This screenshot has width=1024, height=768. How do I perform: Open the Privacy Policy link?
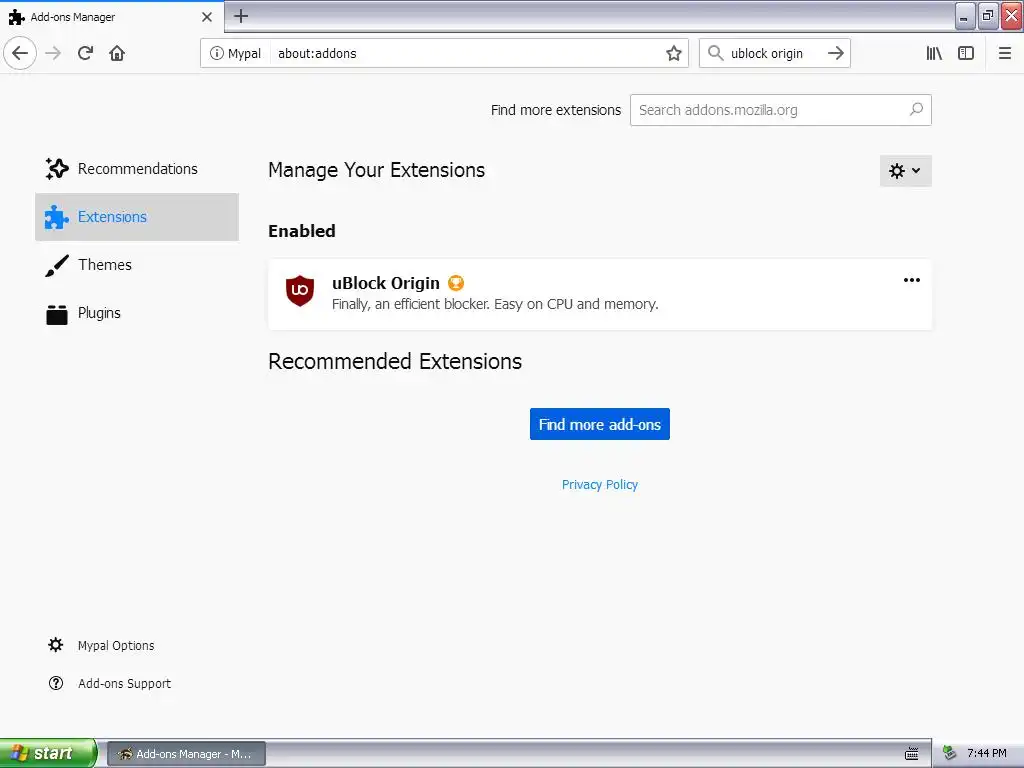(600, 485)
